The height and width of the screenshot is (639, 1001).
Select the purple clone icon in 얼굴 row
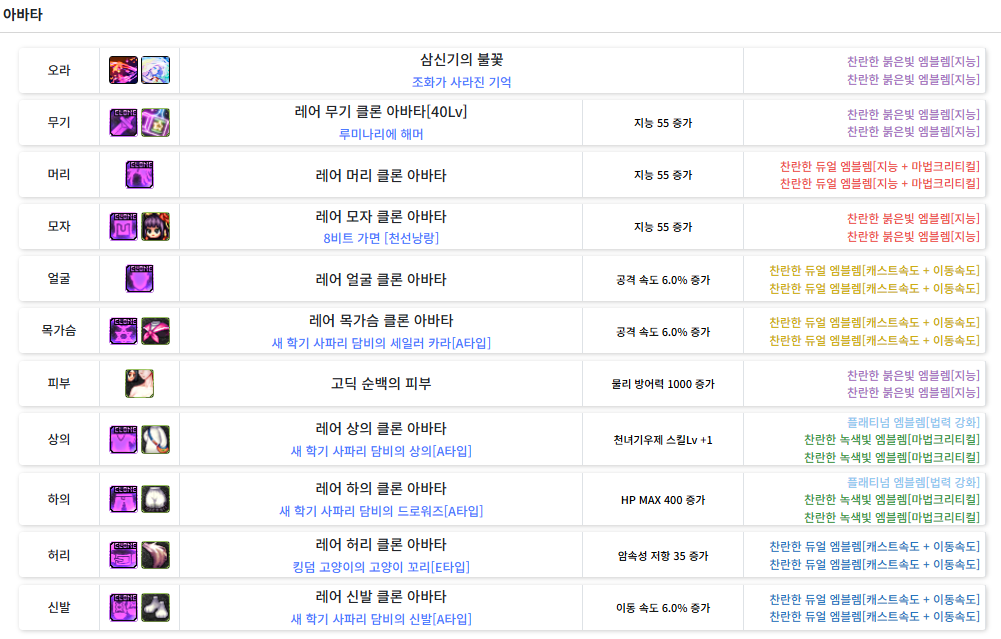139,279
